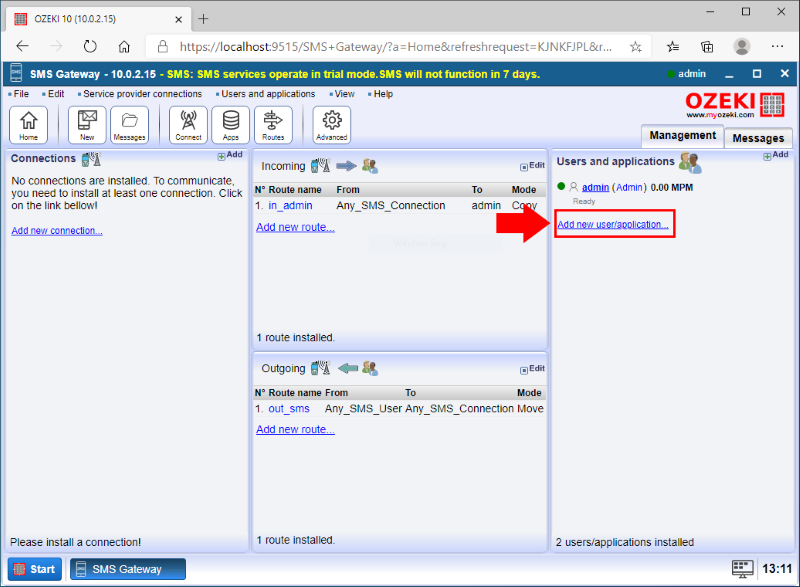
Task: Open the browser favorites list icon
Action: [x=673, y=47]
